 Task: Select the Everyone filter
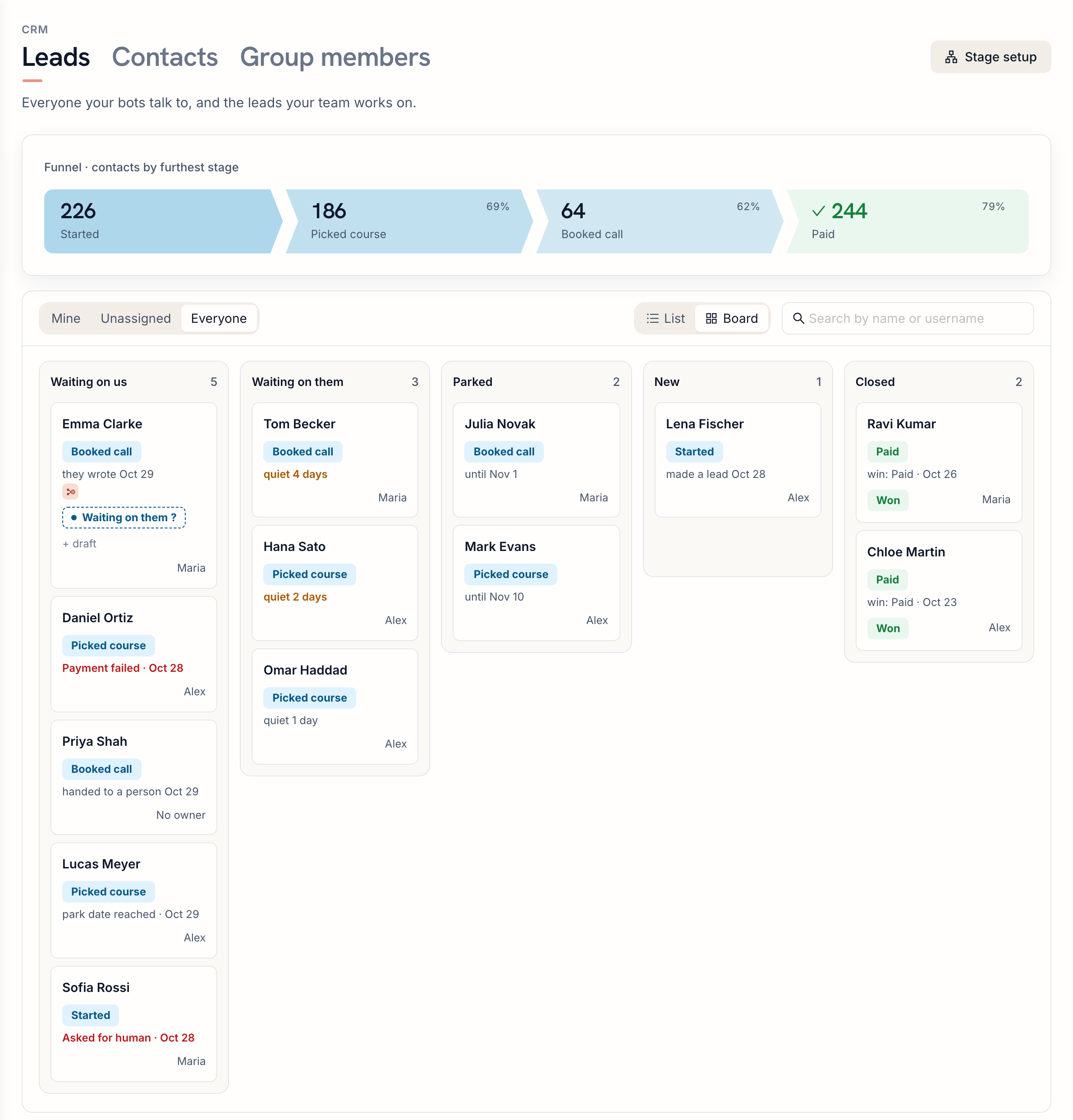tap(219, 318)
